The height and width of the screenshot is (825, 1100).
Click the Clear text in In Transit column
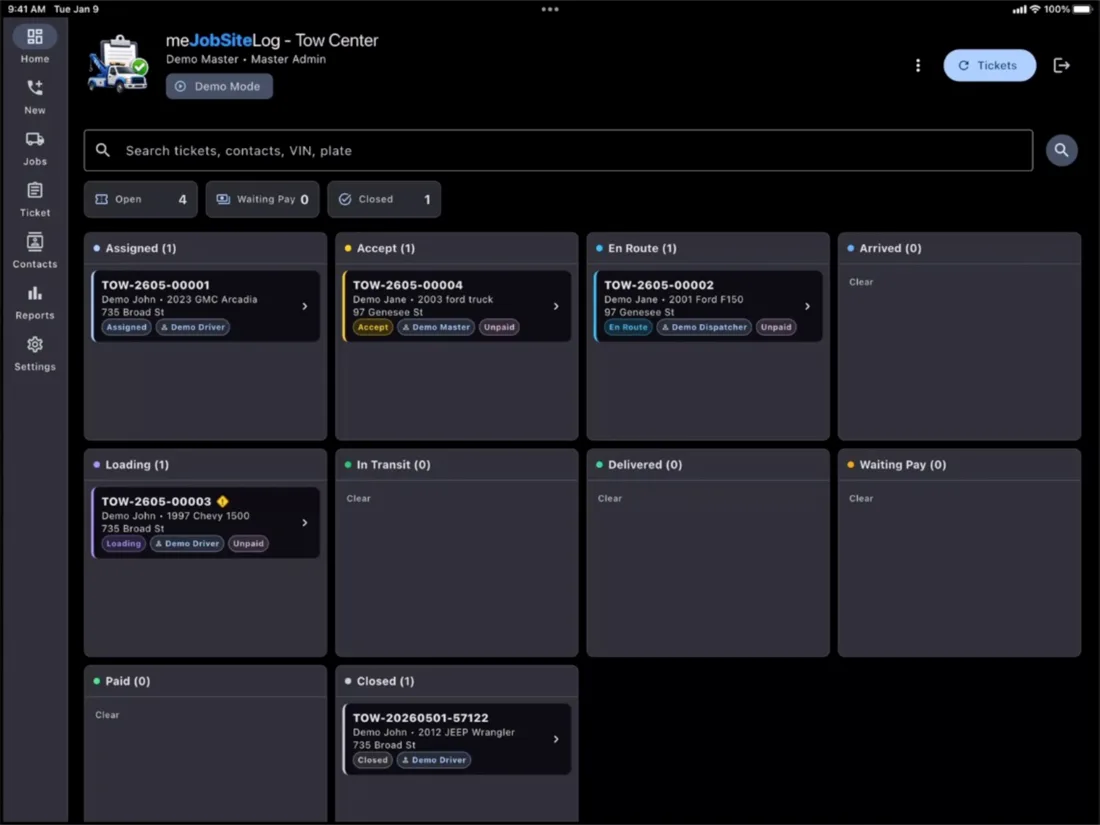(358, 498)
